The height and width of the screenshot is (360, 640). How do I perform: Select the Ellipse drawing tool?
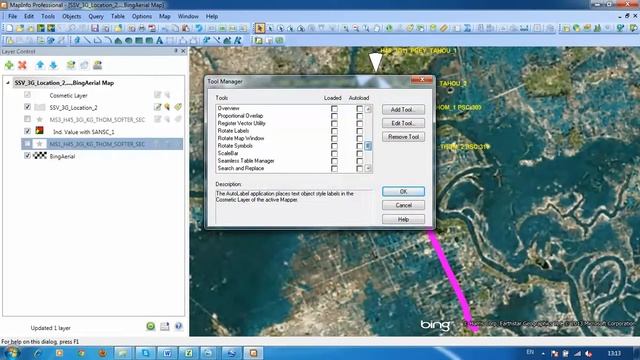click(129, 40)
